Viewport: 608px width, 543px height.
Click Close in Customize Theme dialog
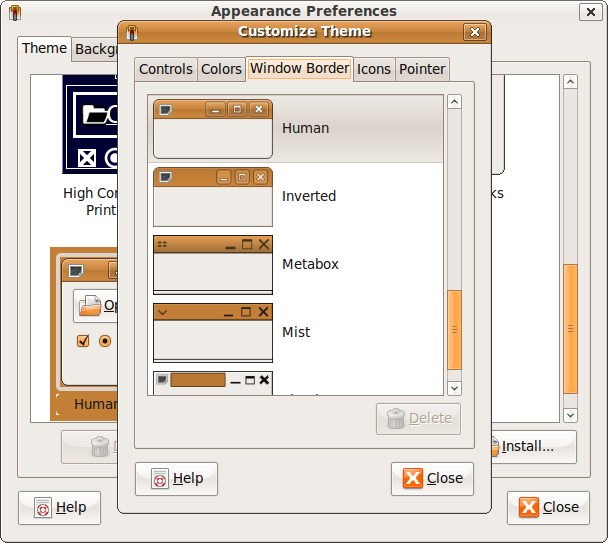[432, 478]
